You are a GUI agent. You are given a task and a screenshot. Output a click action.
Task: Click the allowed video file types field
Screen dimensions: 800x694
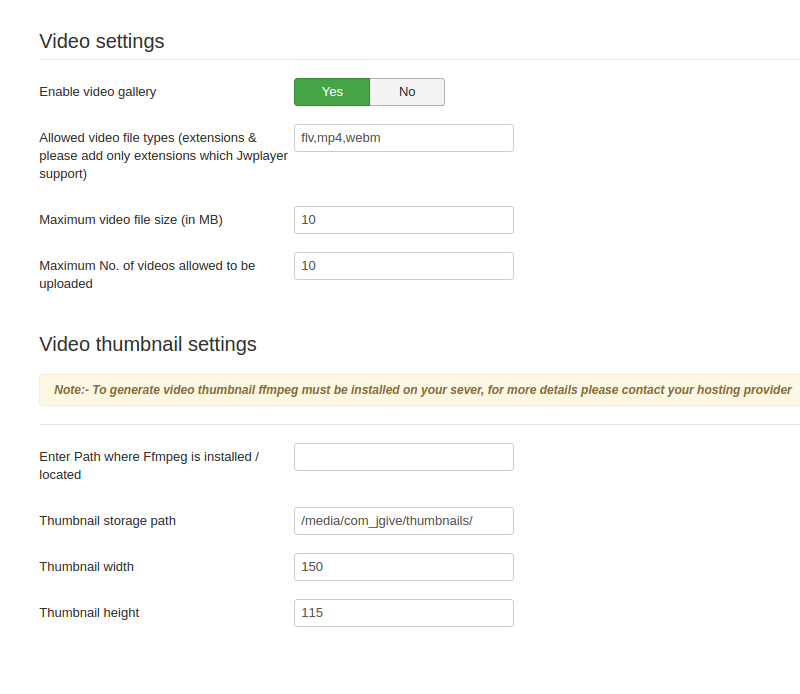point(403,138)
